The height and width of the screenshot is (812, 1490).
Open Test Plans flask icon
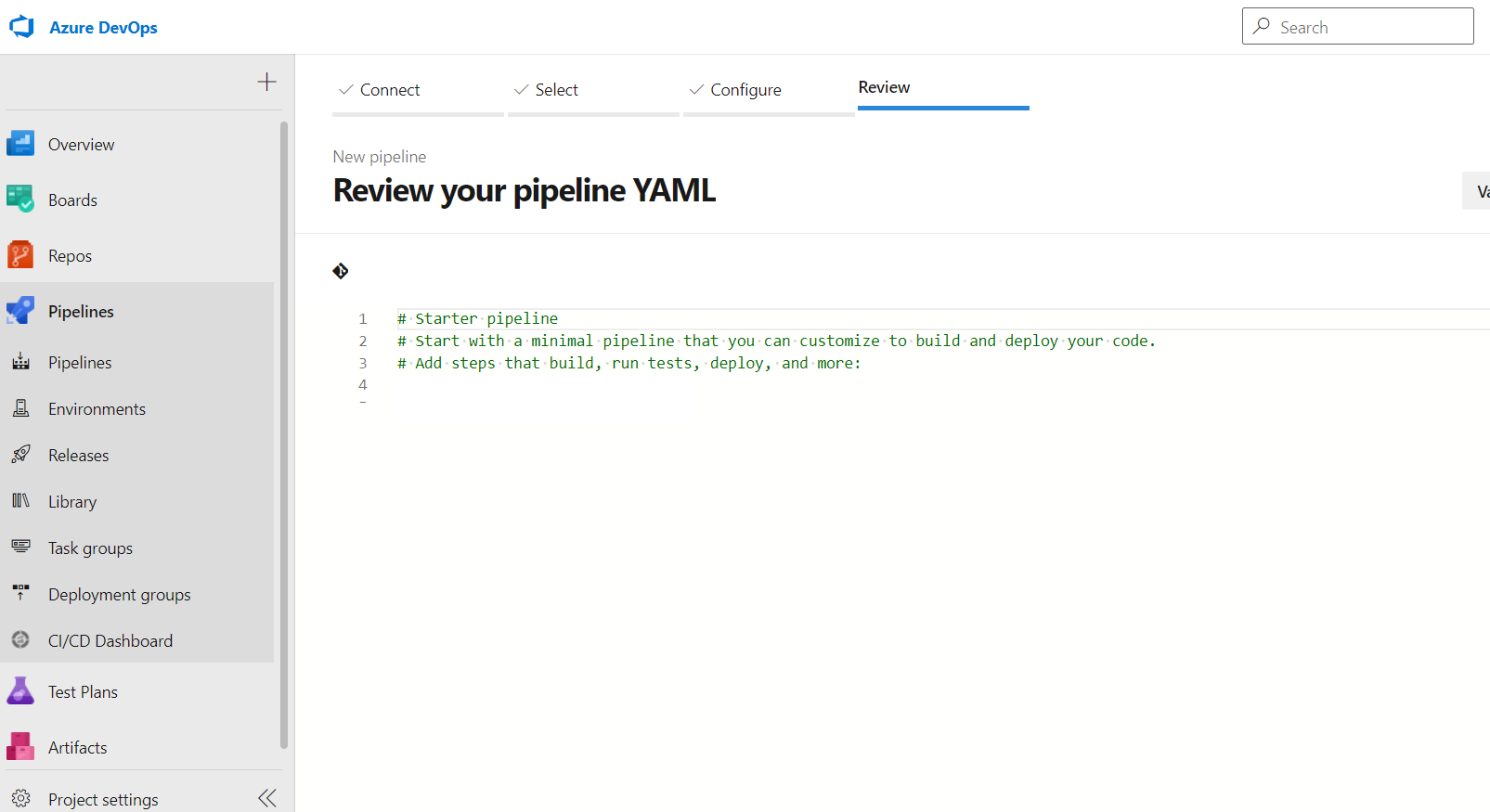pyautogui.click(x=20, y=691)
